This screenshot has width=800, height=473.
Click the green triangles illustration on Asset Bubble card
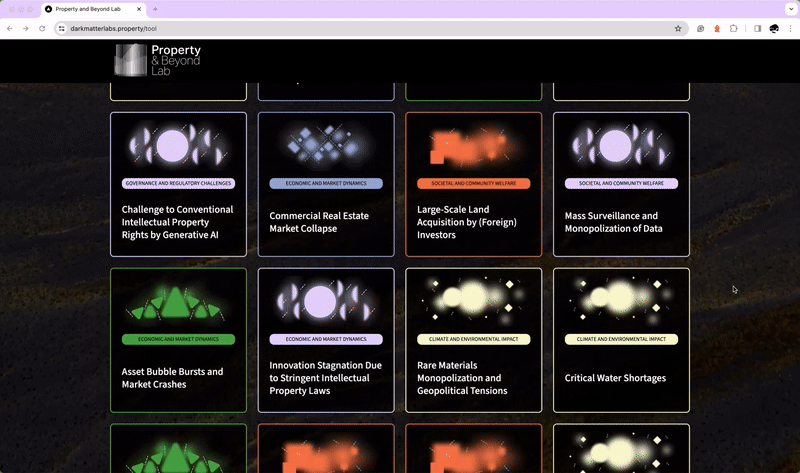[176, 303]
